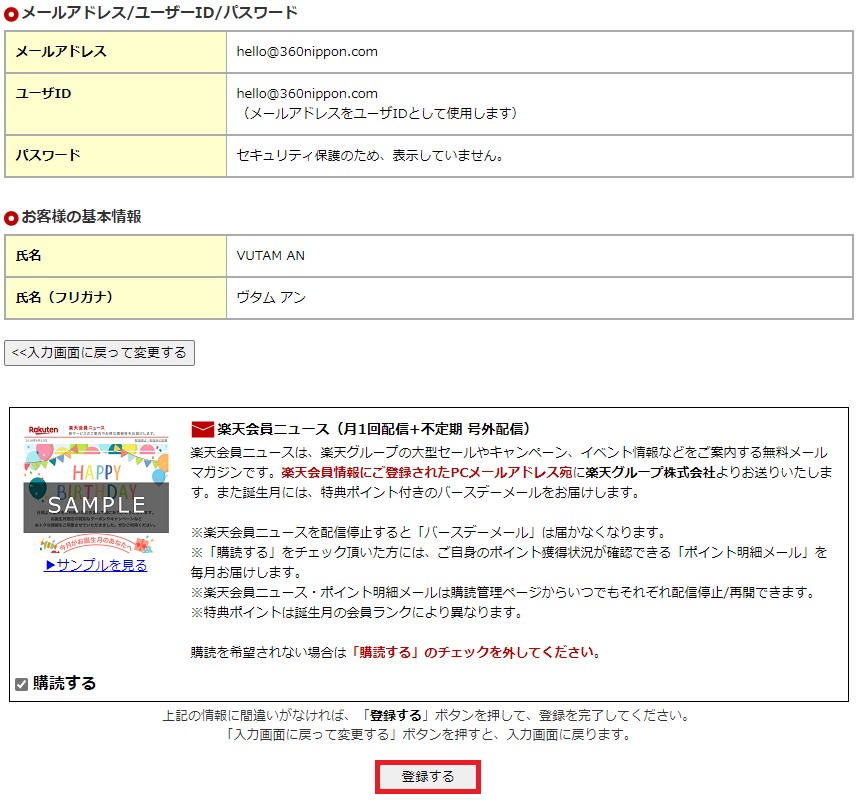Image resolution: width=860 pixels, height=802 pixels.
Task: Click the 登録する register button
Action: (x=428, y=776)
